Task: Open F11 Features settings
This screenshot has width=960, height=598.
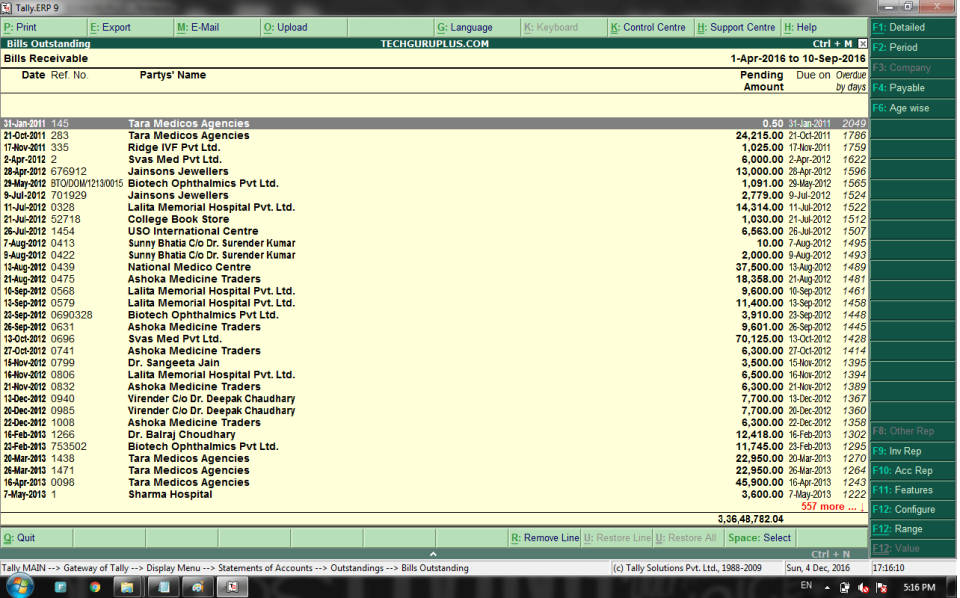Action: coord(912,490)
